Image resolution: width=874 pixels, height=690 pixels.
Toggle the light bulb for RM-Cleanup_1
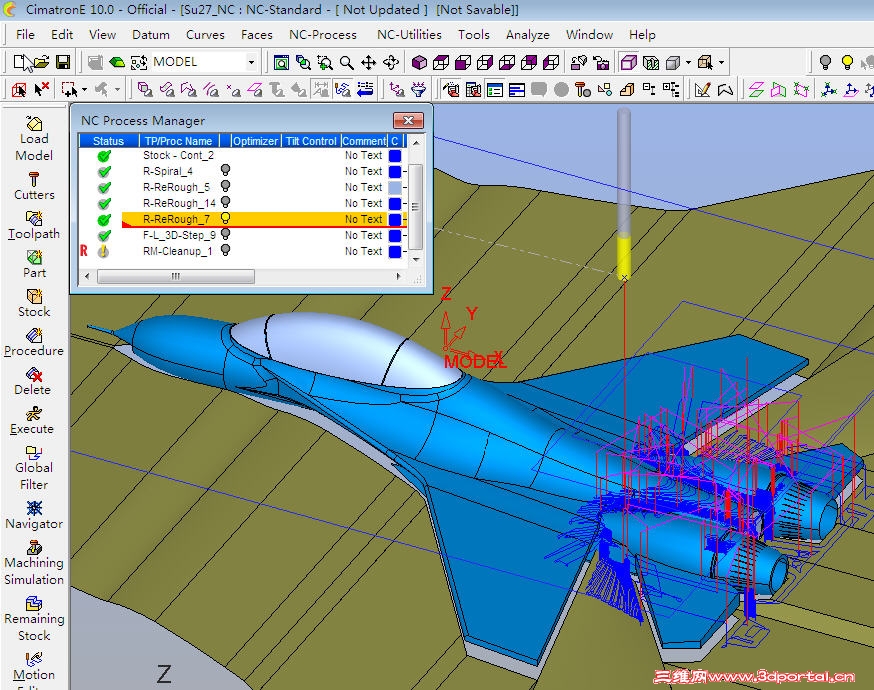click(x=225, y=250)
